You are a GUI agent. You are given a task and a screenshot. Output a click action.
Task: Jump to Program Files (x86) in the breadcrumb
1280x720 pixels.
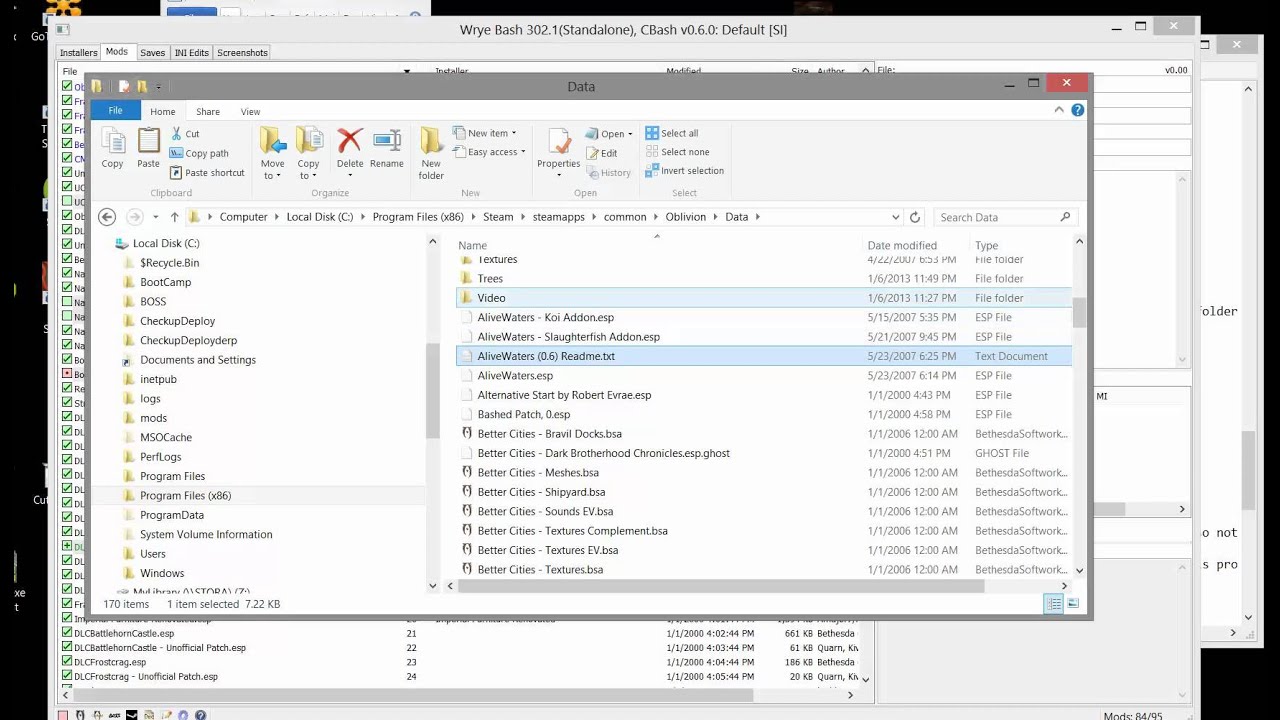pos(418,217)
